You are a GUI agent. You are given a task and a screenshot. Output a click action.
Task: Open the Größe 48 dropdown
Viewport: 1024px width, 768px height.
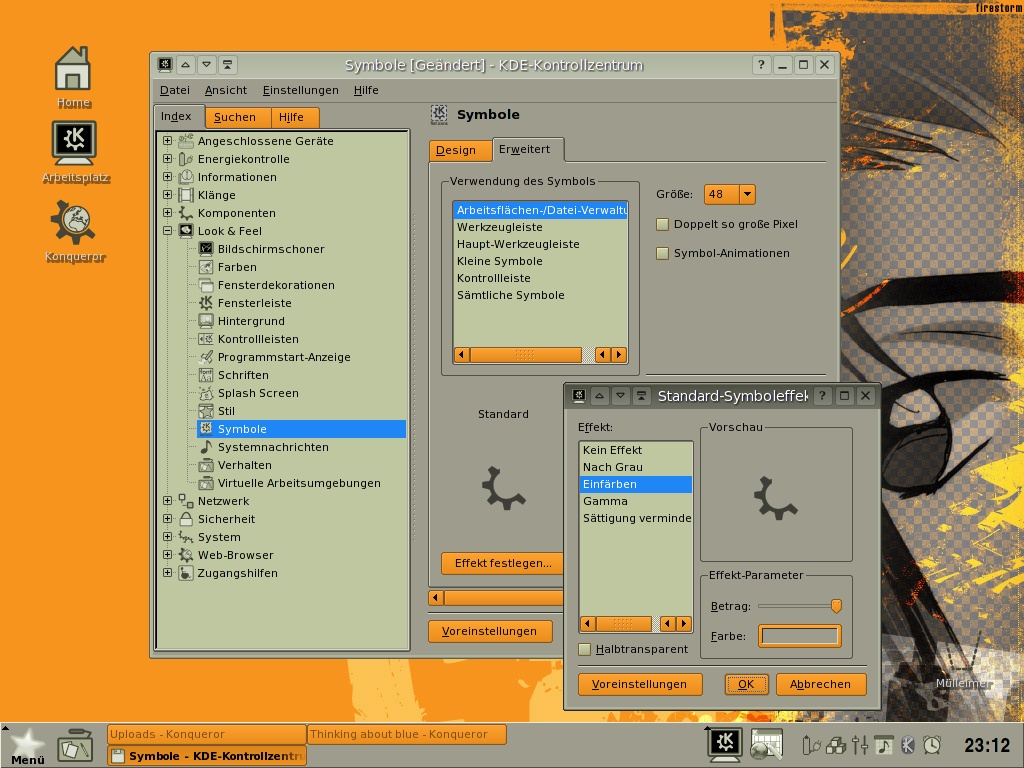coord(729,194)
